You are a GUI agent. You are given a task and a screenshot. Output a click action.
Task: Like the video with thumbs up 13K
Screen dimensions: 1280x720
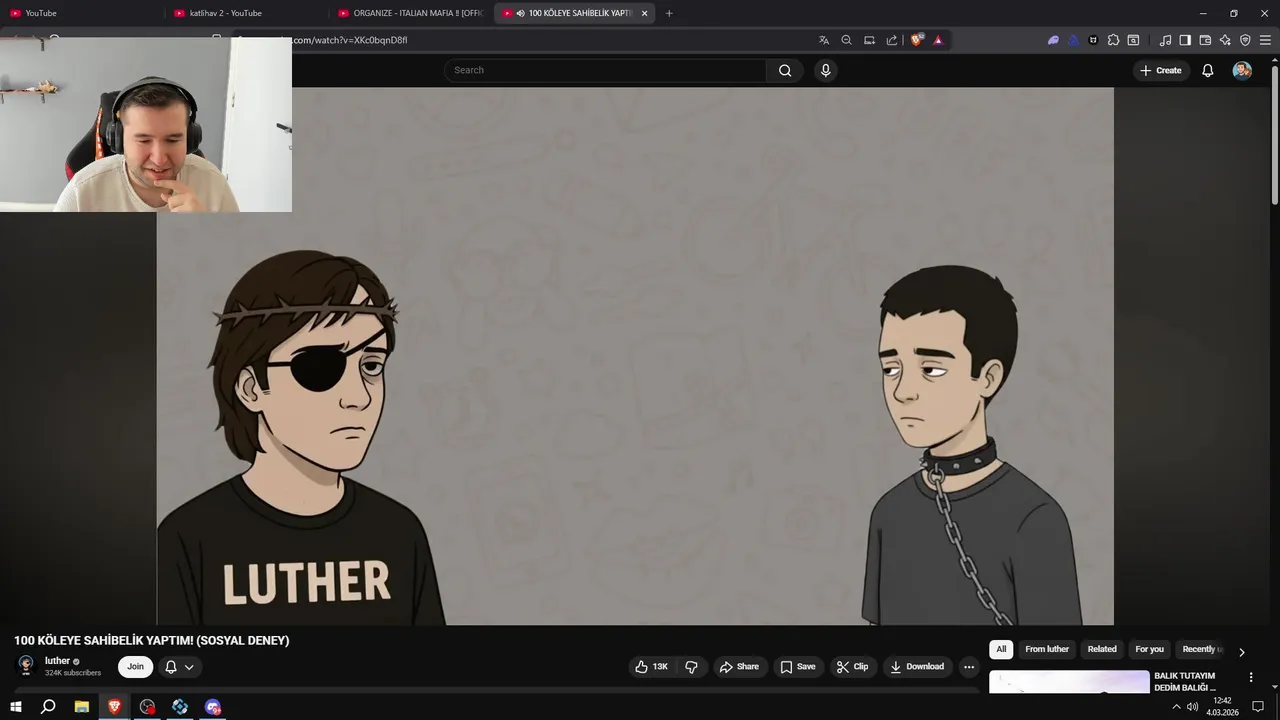(x=651, y=667)
